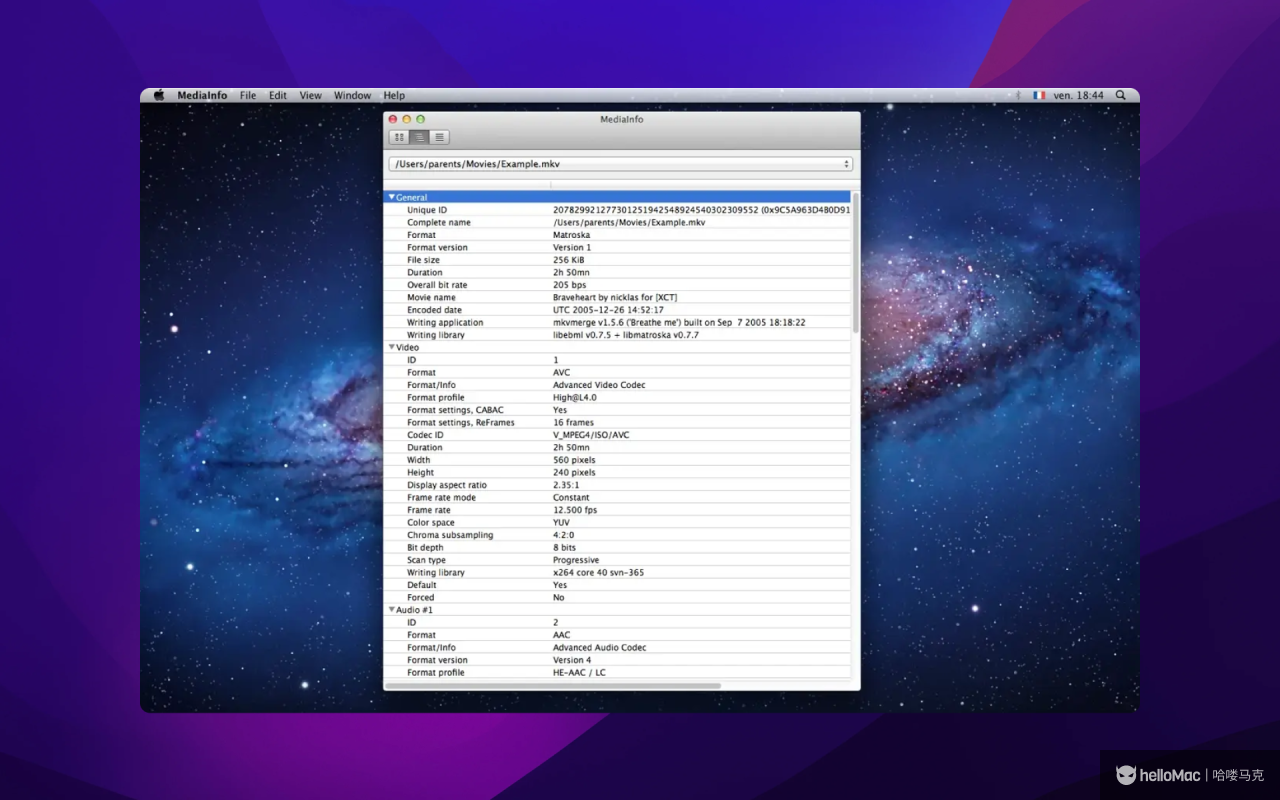Click the 205 bps value
Image resolution: width=1280 pixels, height=800 pixels.
[x=570, y=285]
